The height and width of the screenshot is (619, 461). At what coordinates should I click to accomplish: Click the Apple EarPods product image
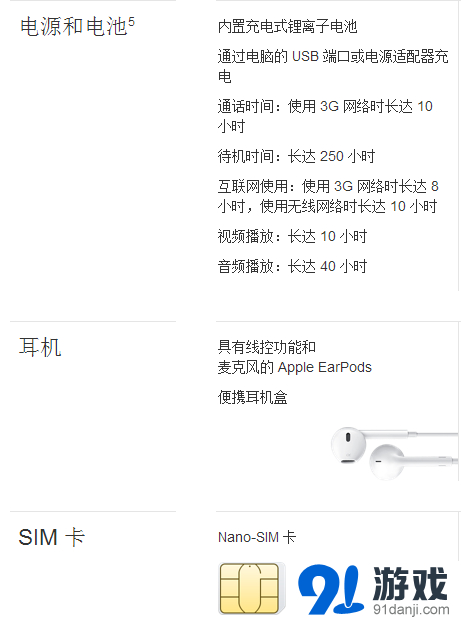pyautogui.click(x=395, y=453)
